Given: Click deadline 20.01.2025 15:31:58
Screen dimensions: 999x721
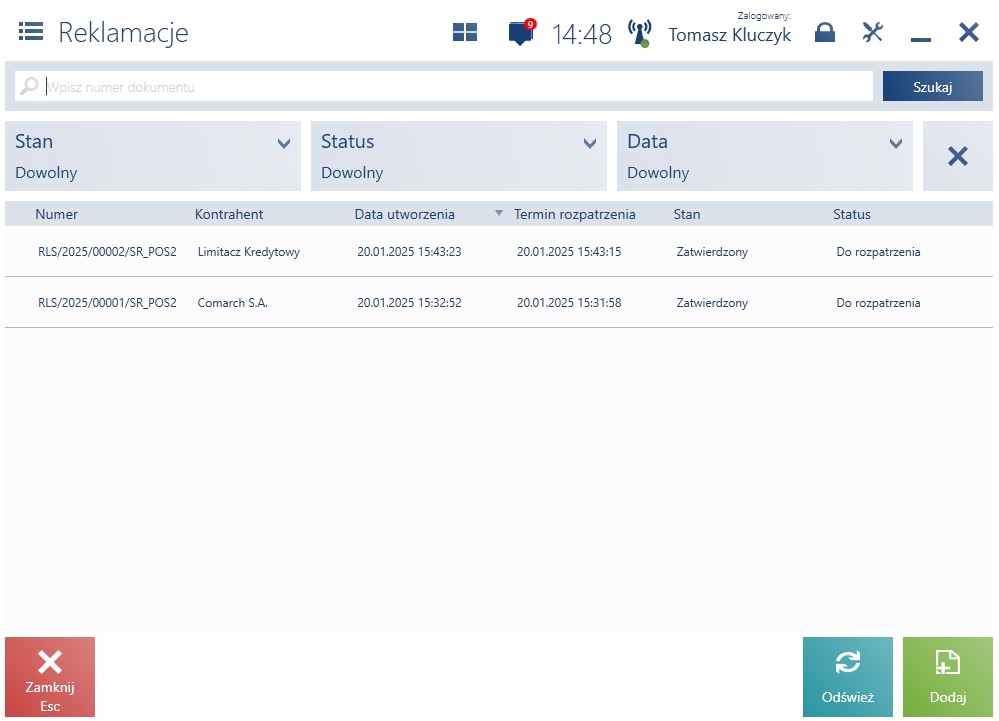Looking at the screenshot, I should tap(569, 303).
